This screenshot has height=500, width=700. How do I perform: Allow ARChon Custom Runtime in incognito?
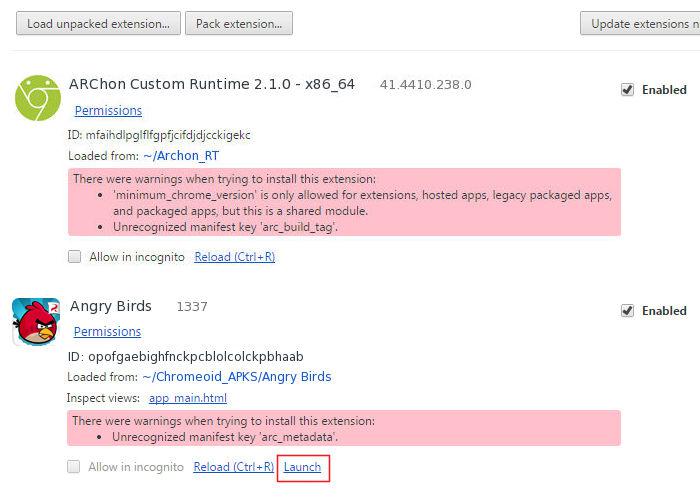pos(75,257)
